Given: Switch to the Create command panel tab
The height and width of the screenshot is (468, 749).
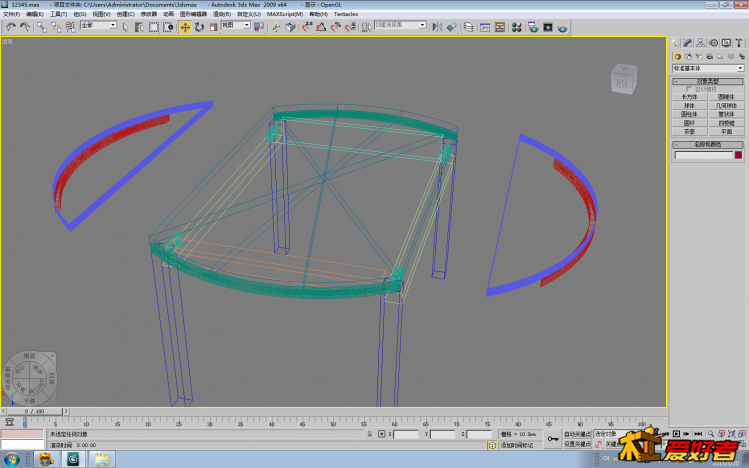Looking at the screenshot, I should tap(675, 43).
